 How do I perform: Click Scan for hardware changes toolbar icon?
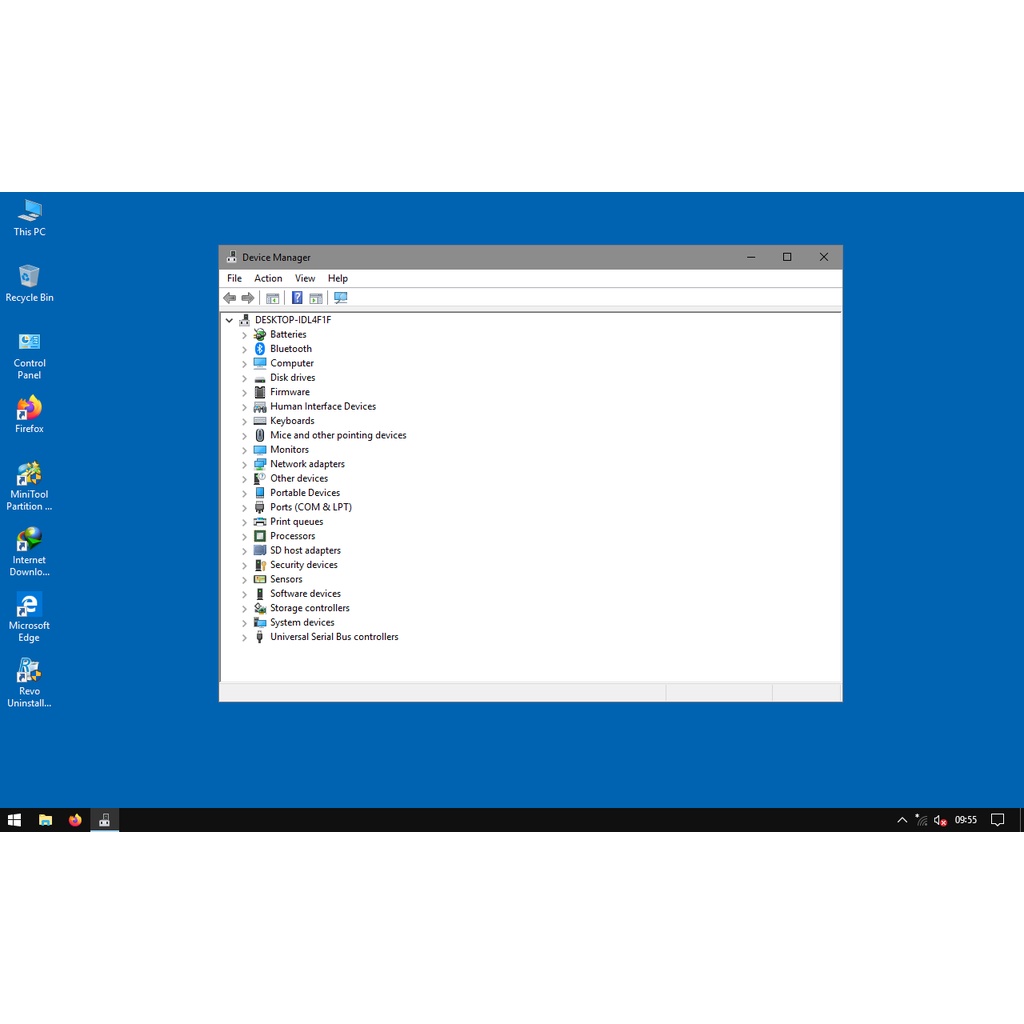[341, 298]
